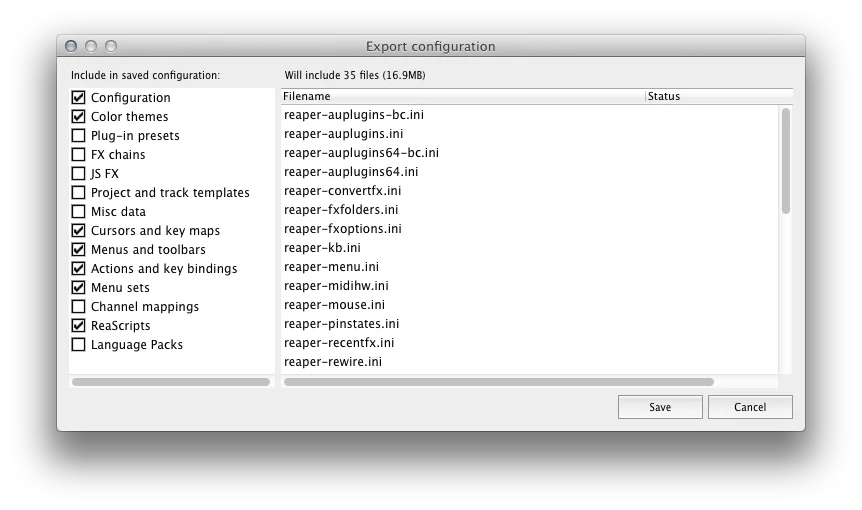862x510 pixels.
Task: Tick the JS FX checkbox
Action: [x=78, y=174]
